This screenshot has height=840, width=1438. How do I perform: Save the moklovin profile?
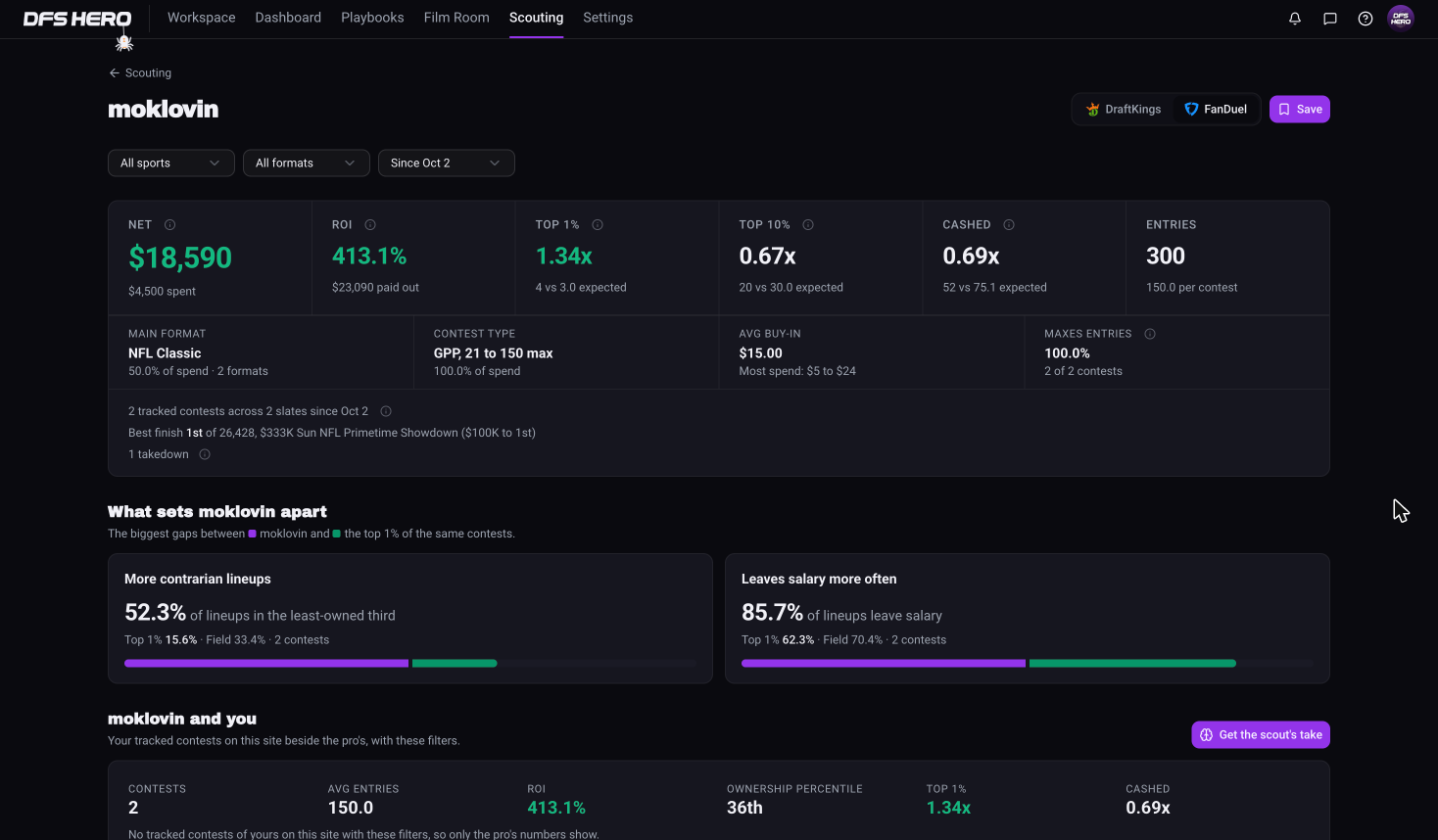point(1299,109)
